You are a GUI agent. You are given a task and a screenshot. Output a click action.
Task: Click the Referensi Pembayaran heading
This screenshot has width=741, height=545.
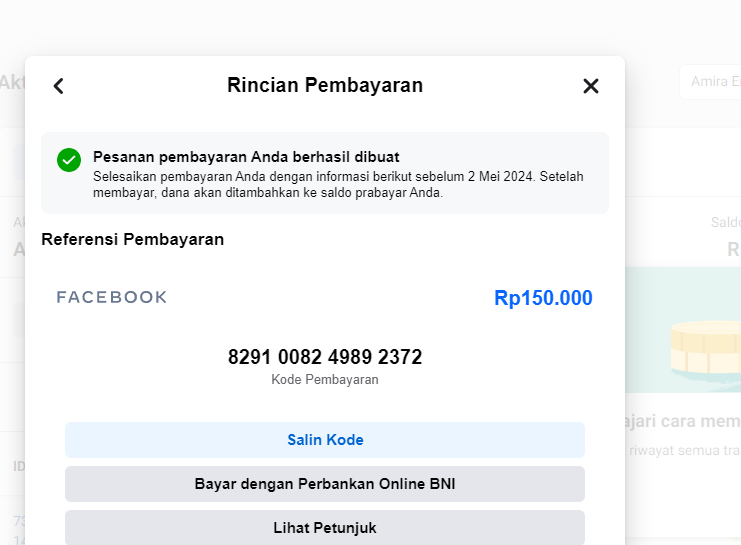click(x=133, y=239)
